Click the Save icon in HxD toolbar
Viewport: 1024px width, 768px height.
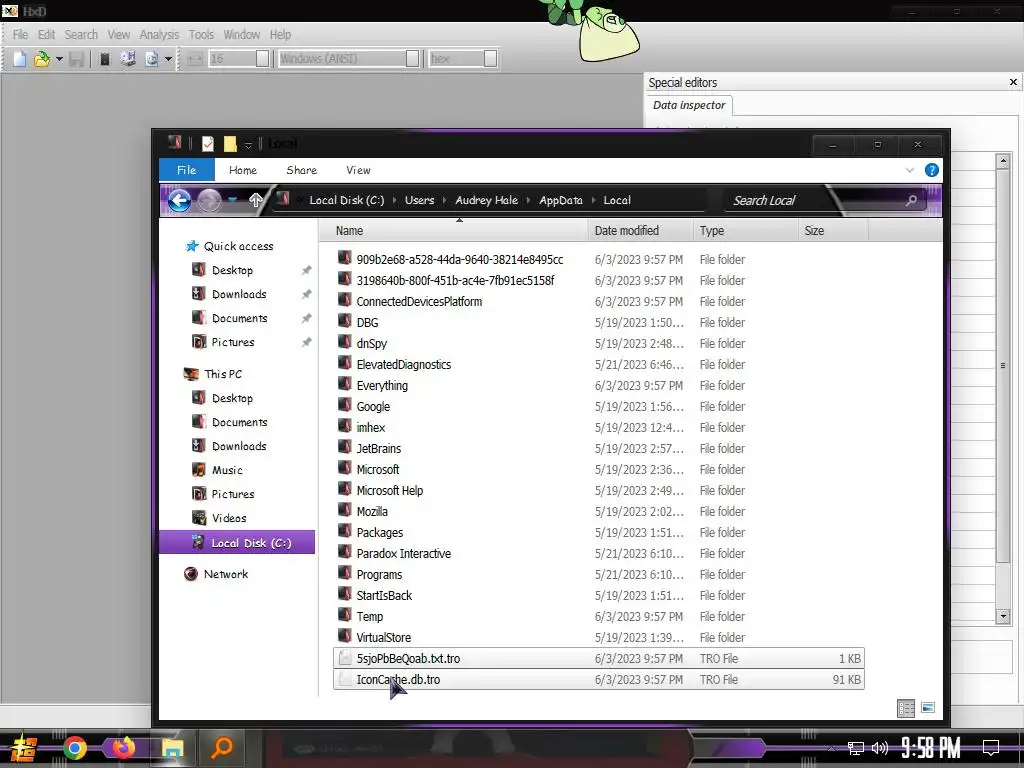click(76, 59)
